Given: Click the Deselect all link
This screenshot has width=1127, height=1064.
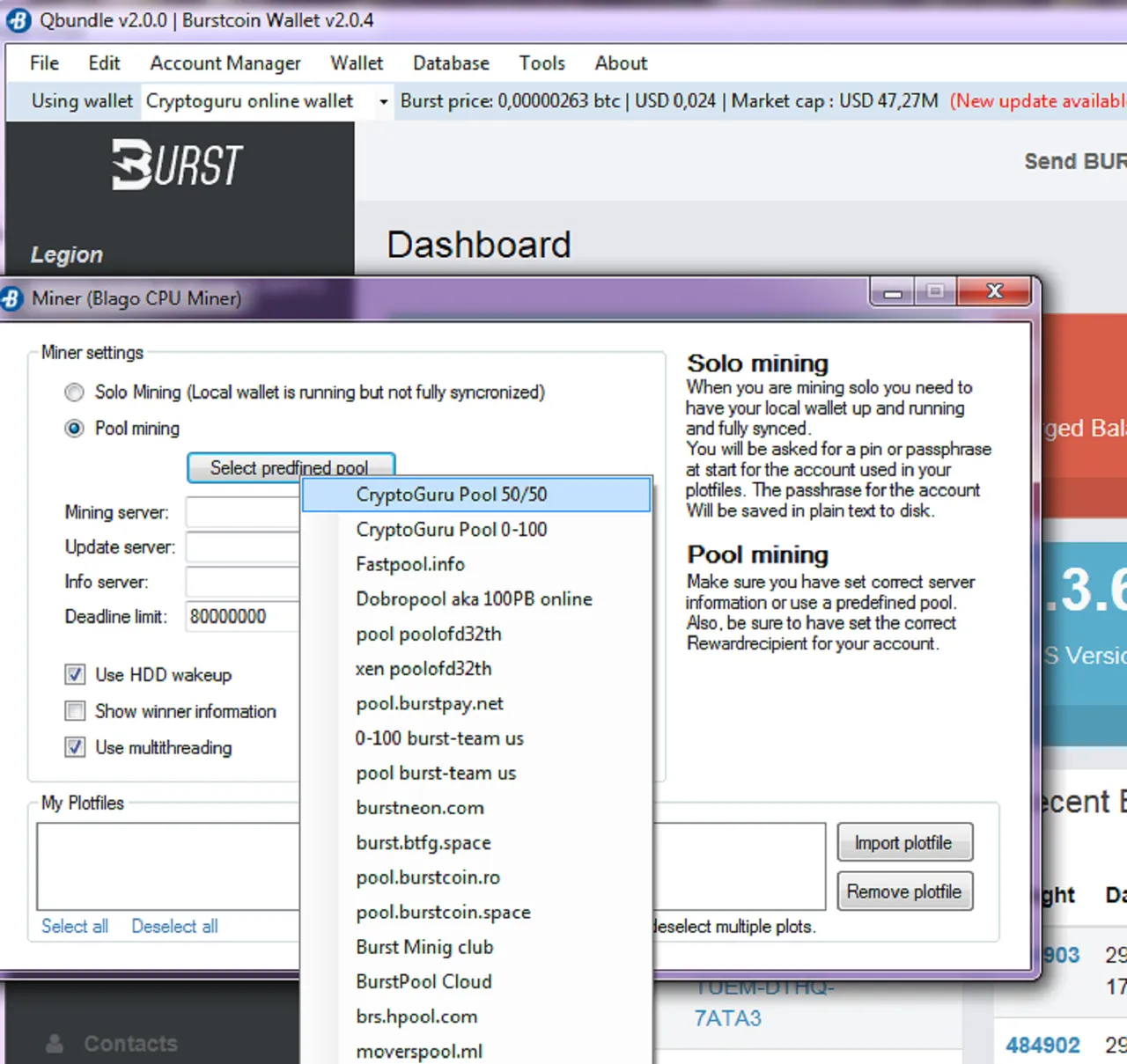Looking at the screenshot, I should point(174,927).
